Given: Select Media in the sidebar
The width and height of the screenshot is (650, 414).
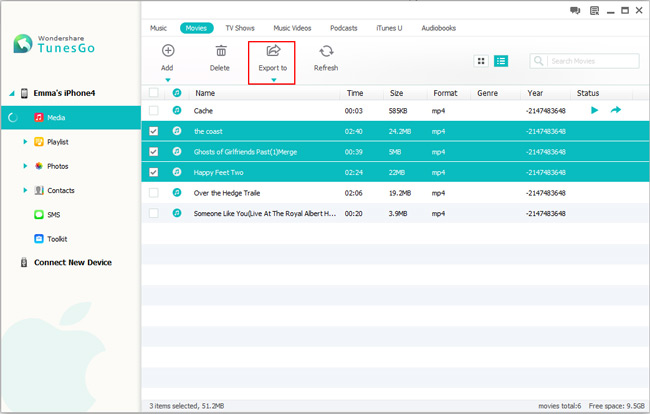Looking at the screenshot, I should (71, 118).
